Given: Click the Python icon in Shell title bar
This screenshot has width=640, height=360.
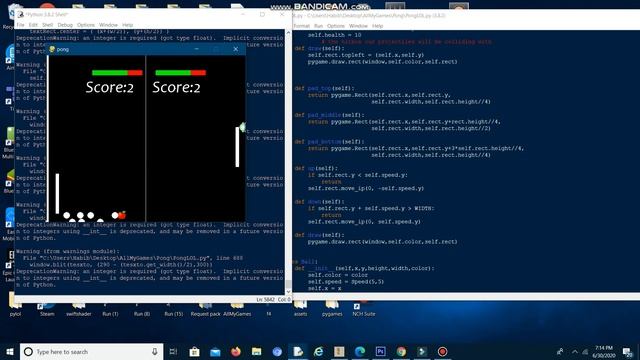Looking at the screenshot, I should coord(21,15).
